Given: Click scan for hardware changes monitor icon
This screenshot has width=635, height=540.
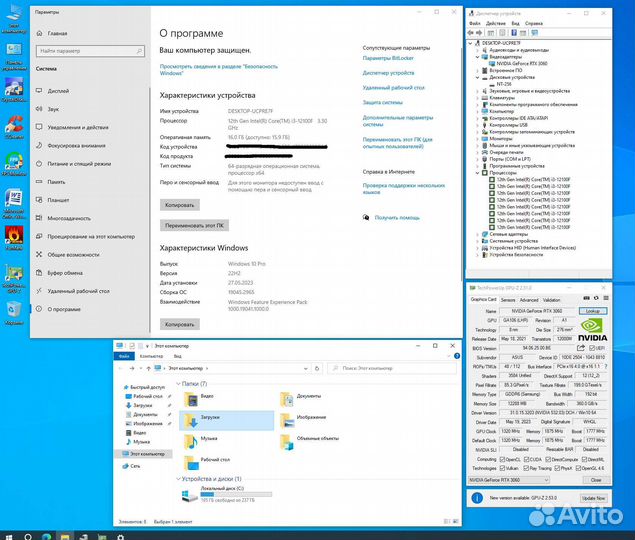Looking at the screenshot, I should point(535,33).
